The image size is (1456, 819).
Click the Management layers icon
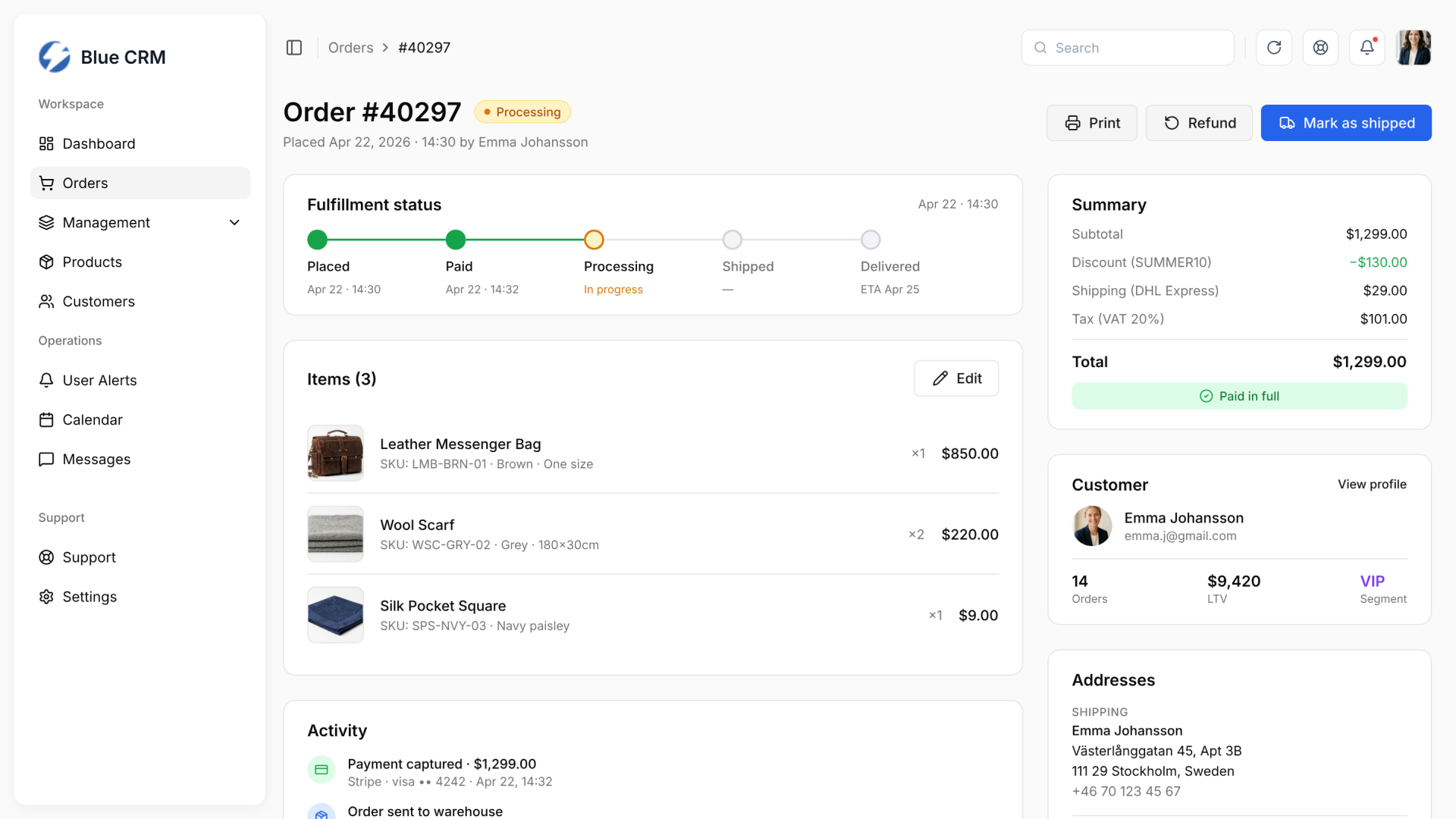46,223
